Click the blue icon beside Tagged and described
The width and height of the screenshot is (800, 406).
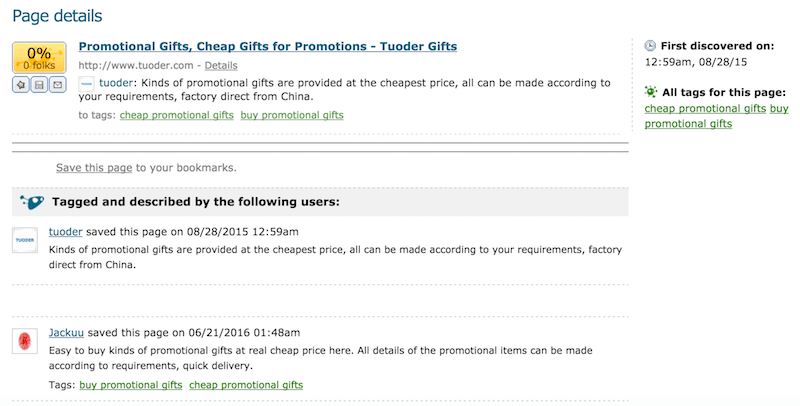point(32,202)
